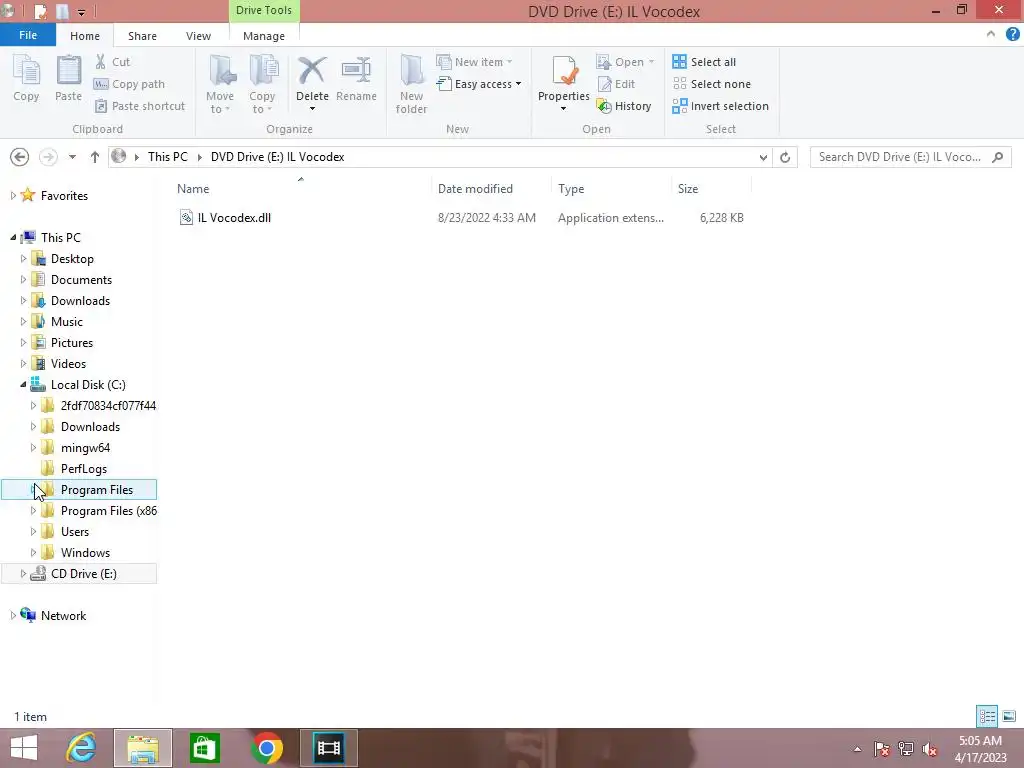Screen dimensions: 1024x768
Task: Collapse the This PC tree node
Action: point(12,238)
